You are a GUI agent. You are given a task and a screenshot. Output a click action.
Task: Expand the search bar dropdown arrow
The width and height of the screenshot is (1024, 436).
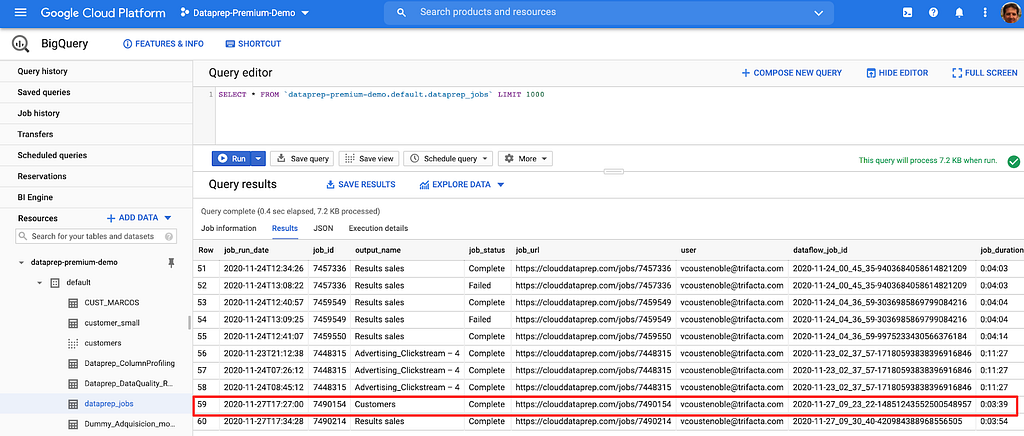coord(819,12)
